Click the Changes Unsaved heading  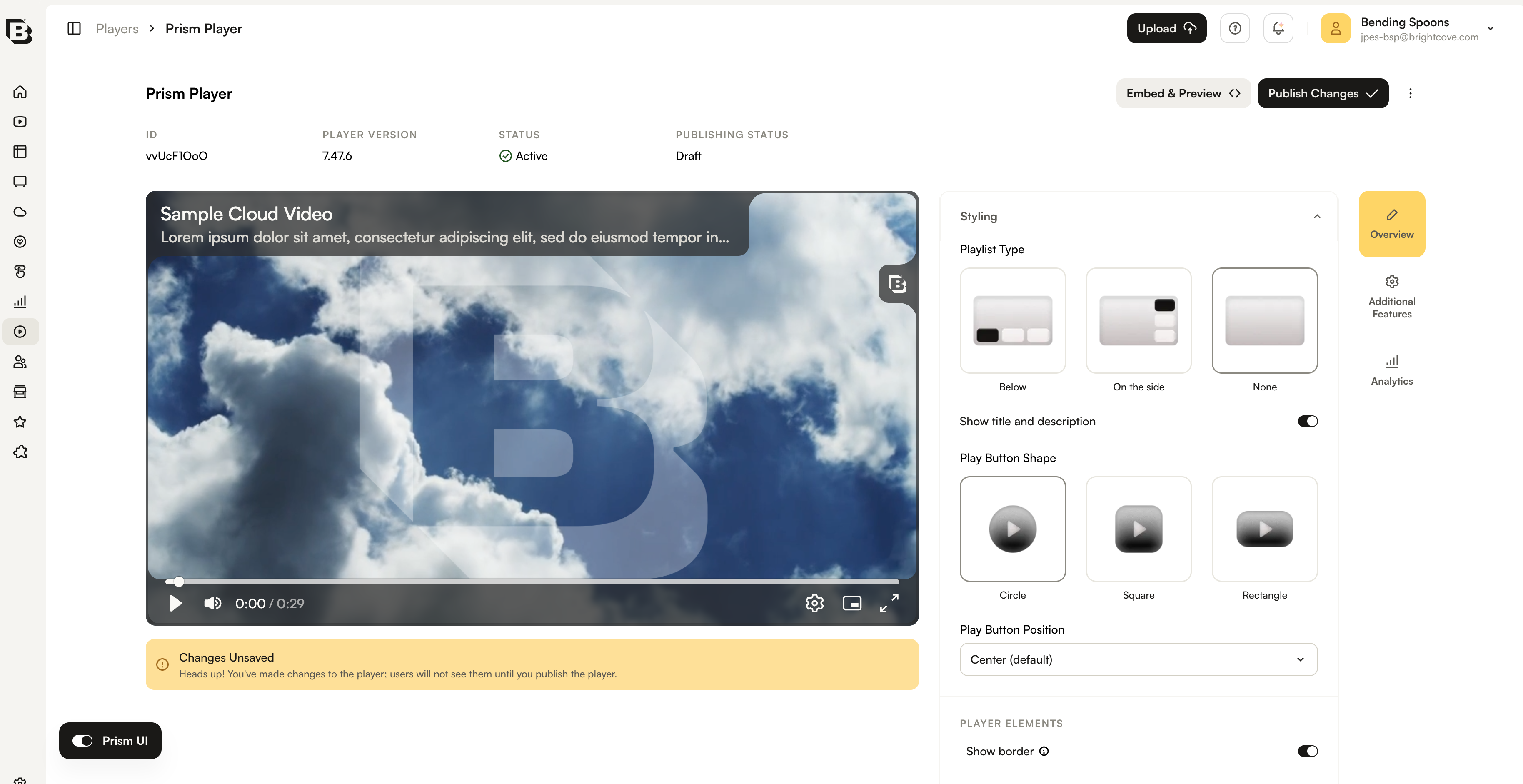(x=227, y=657)
